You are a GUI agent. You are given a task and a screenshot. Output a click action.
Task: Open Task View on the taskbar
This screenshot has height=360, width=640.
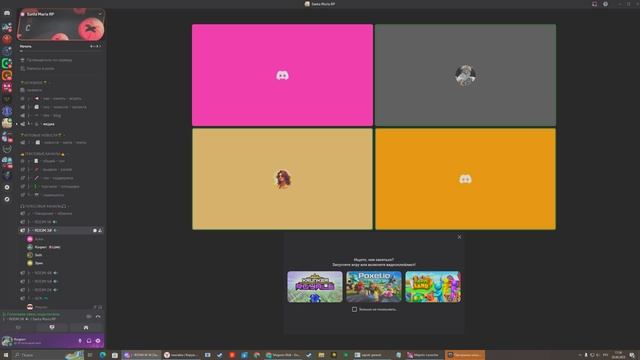click(90, 355)
